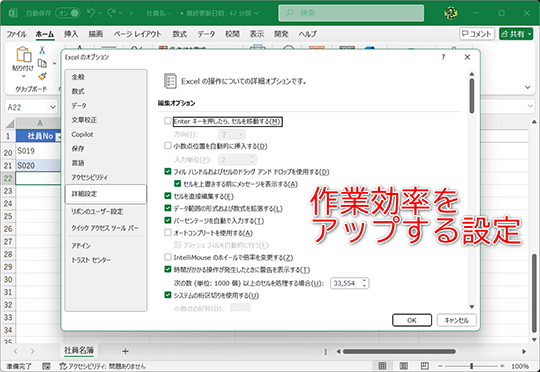Check '小数点位置を自動的に挿入する' option
Image resolution: width=540 pixels, height=372 pixels.
coord(168,146)
